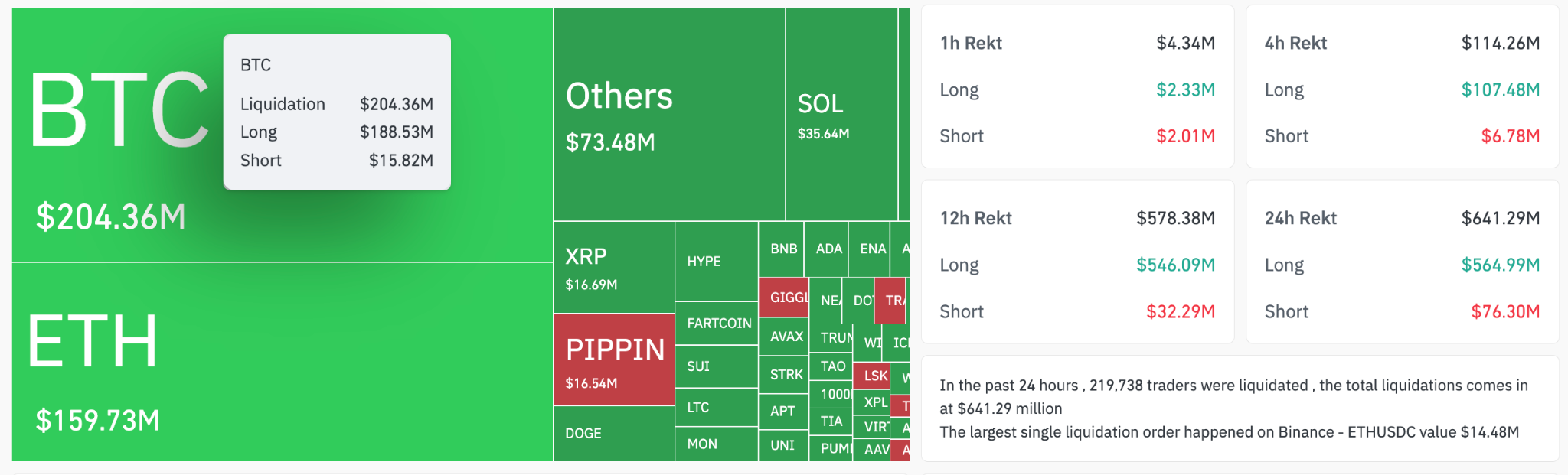Viewport: 1568px width, 475px height.
Task: Click the SOL $35.64M tile
Action: 841,115
